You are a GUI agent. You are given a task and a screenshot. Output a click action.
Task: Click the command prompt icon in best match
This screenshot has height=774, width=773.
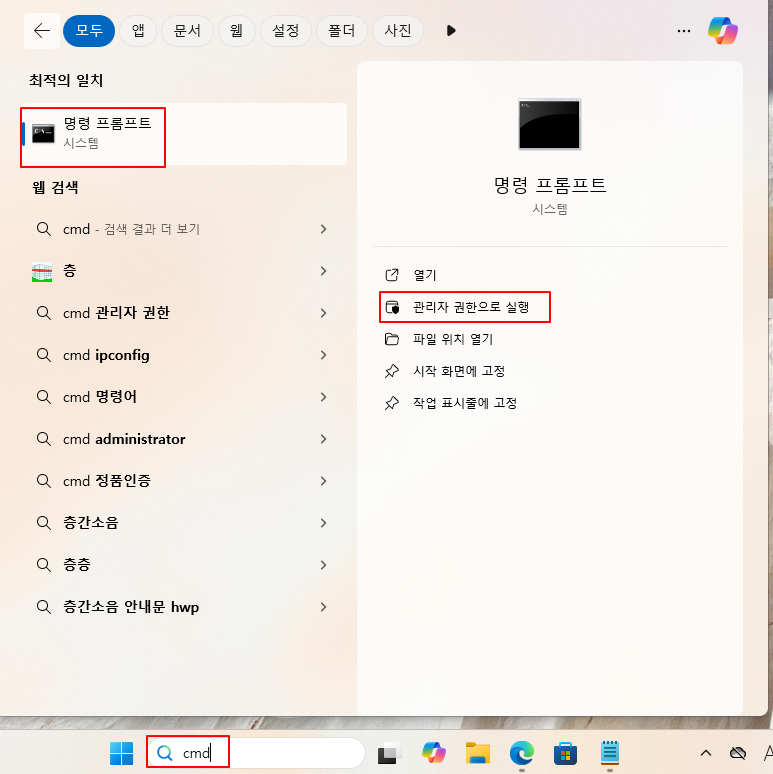pyautogui.click(x=43, y=134)
